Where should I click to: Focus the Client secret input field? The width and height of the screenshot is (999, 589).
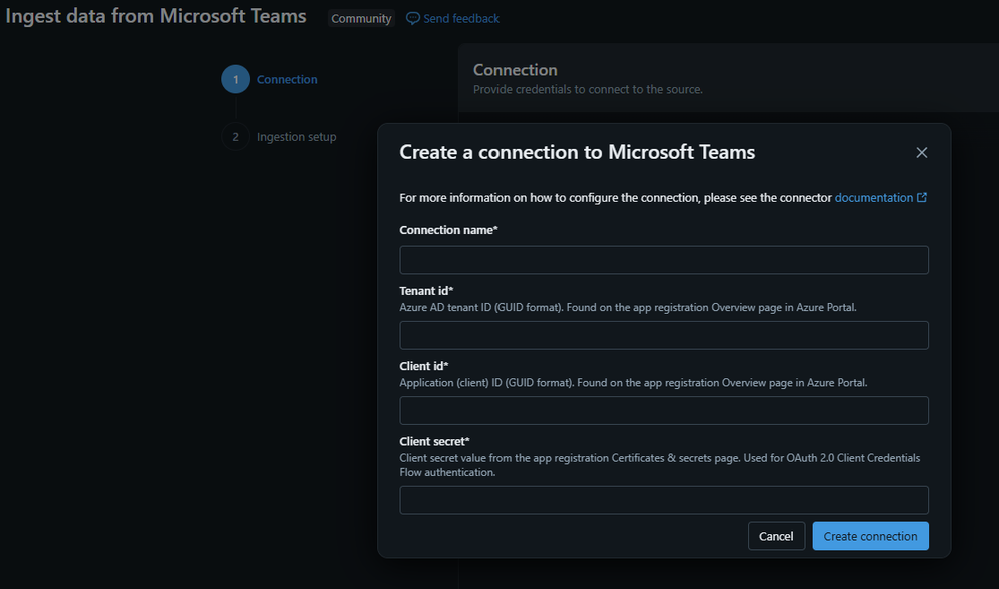pyautogui.click(x=664, y=500)
